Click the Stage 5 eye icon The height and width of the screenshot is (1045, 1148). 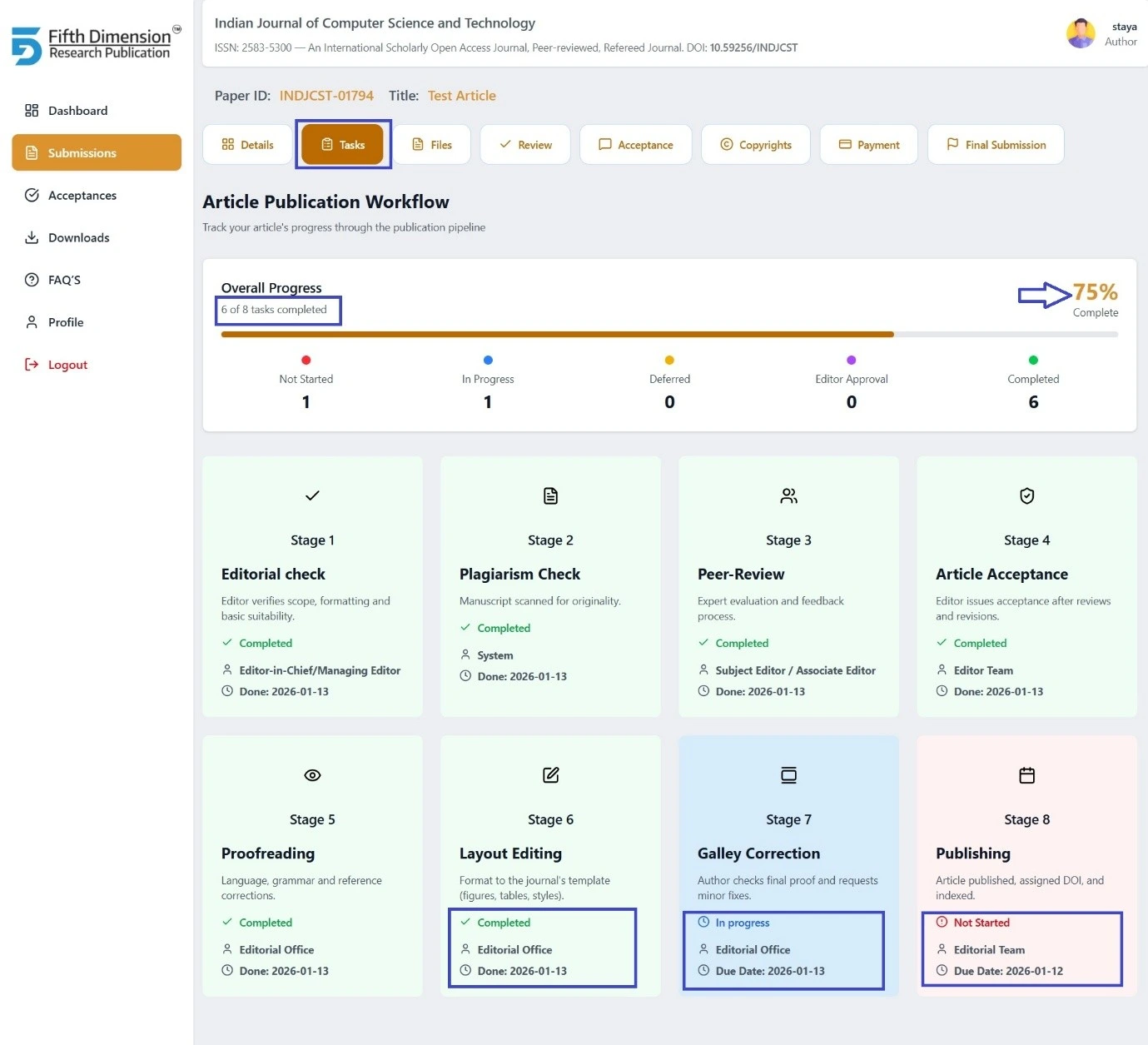[312, 775]
